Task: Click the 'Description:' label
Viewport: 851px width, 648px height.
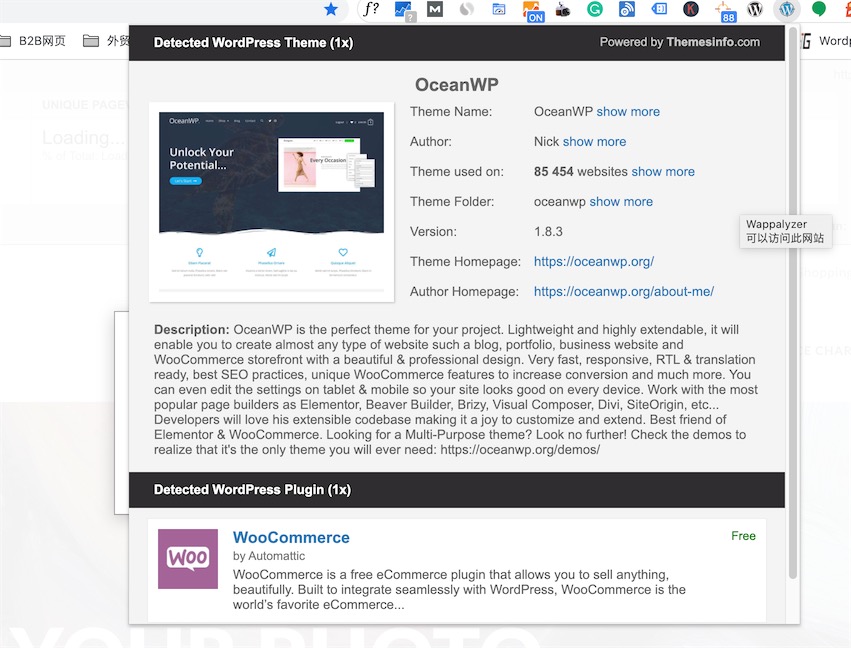Action: (x=192, y=329)
